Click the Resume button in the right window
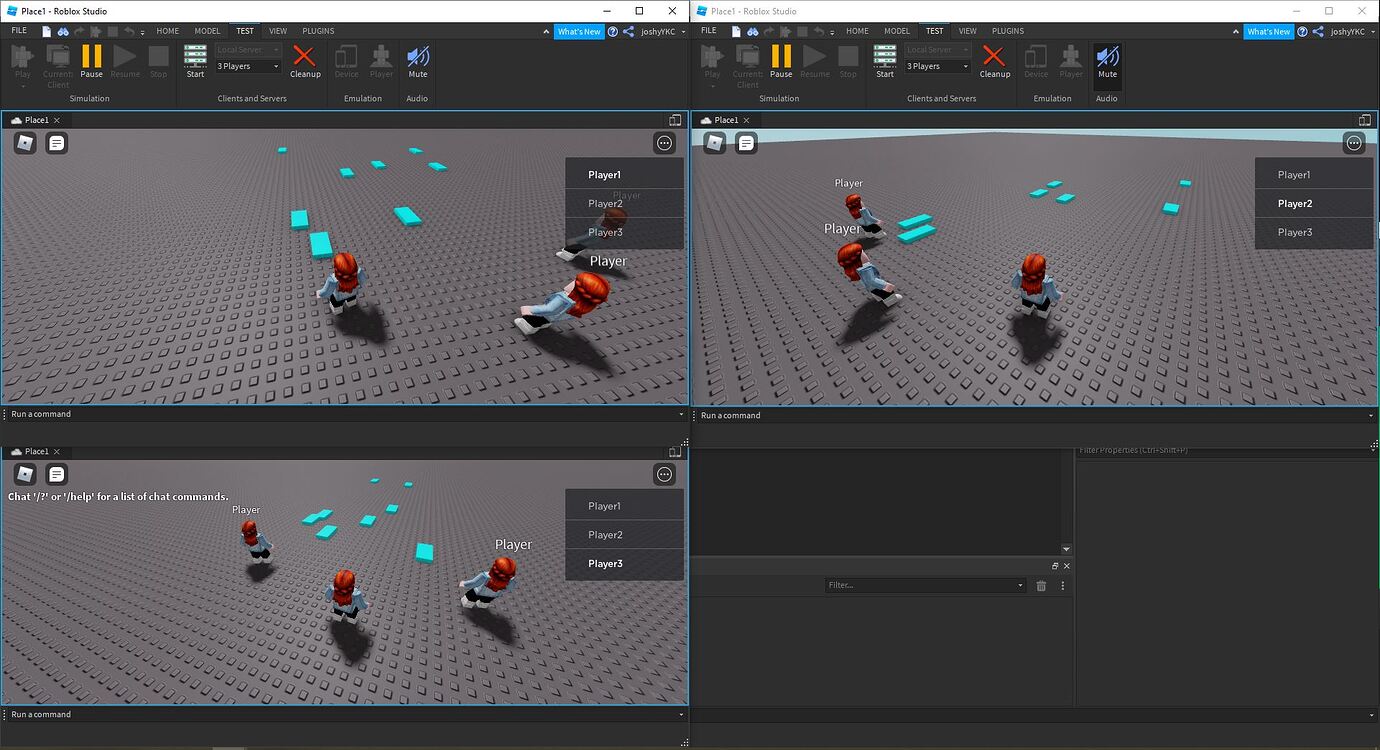Viewport: 1380px width, 750px height. (815, 60)
